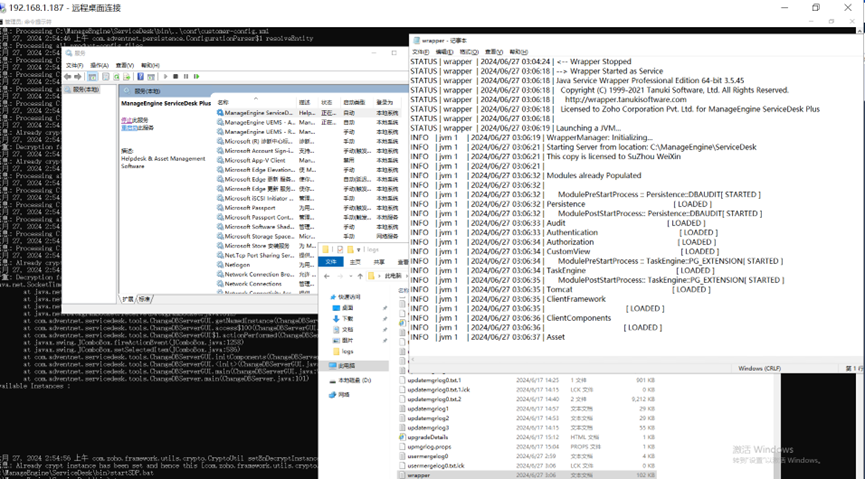
Task: Click File Explorer up-directory arrow
Action: (360, 276)
